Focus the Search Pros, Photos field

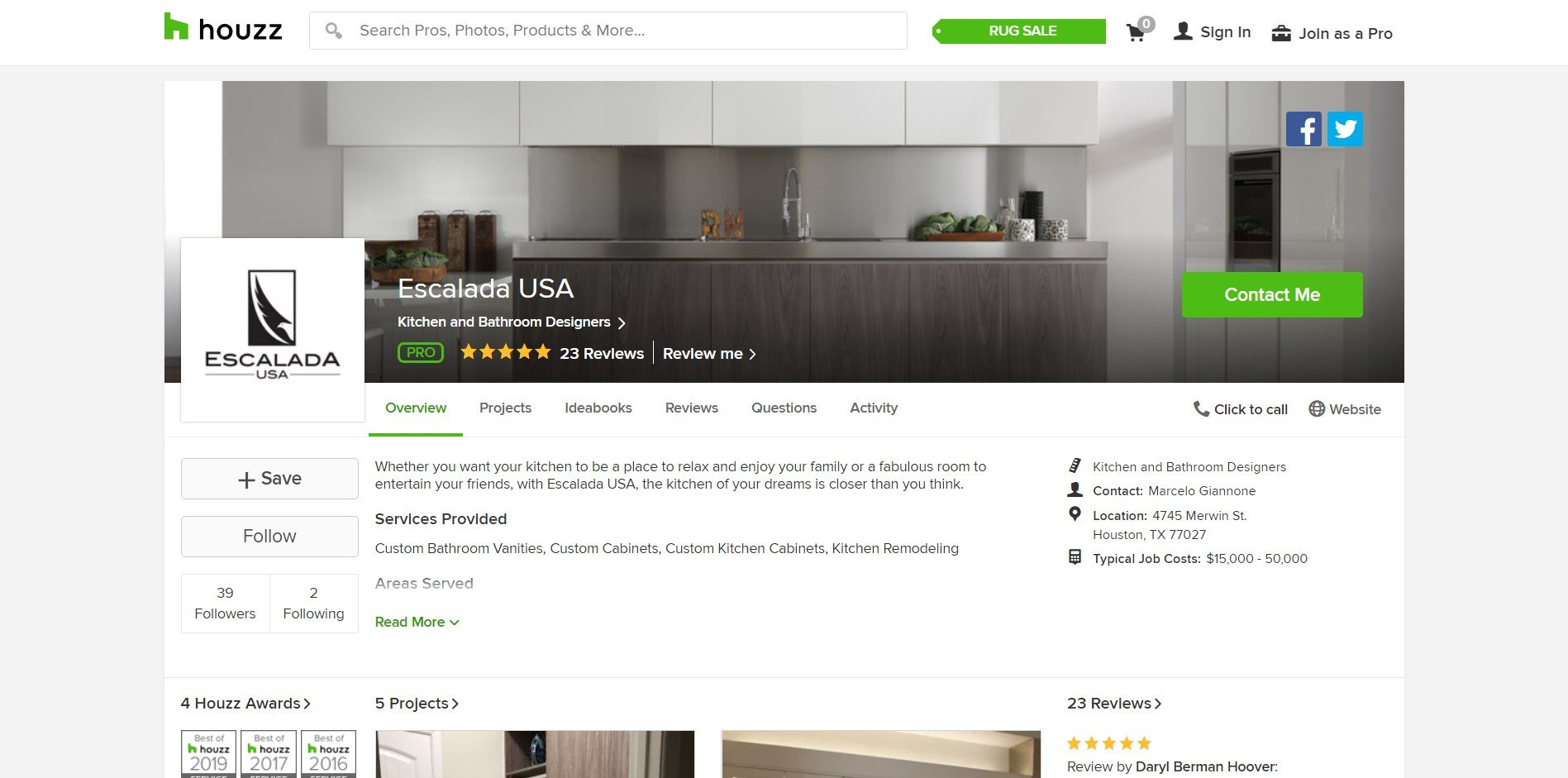tap(608, 31)
